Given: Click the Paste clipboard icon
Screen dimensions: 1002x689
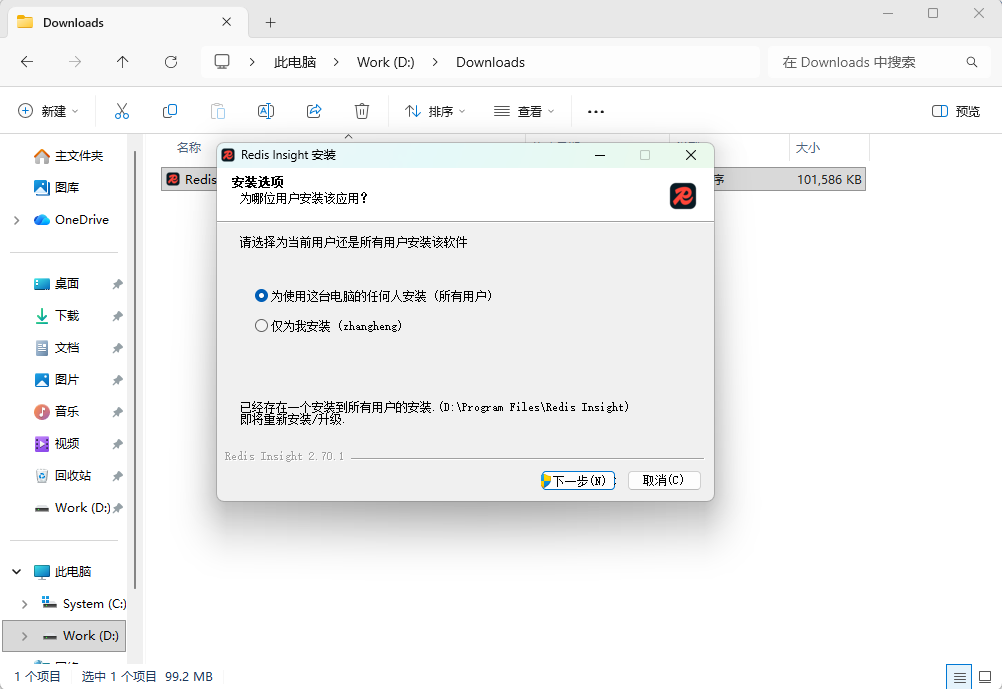Looking at the screenshot, I should click(x=218, y=111).
